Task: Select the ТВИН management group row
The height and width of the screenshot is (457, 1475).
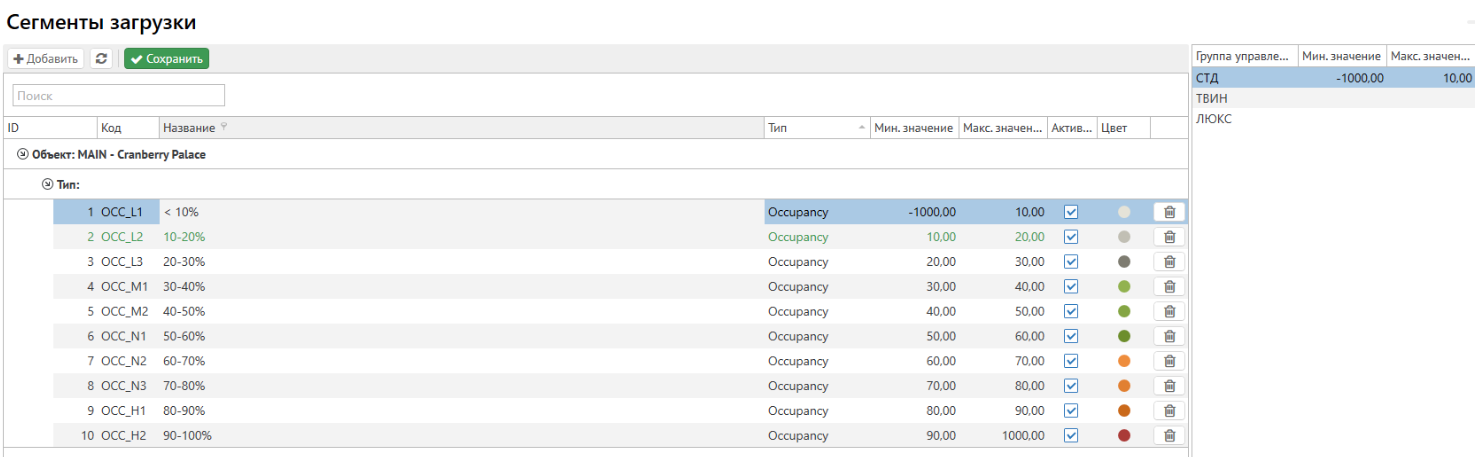Action: 1212,99
